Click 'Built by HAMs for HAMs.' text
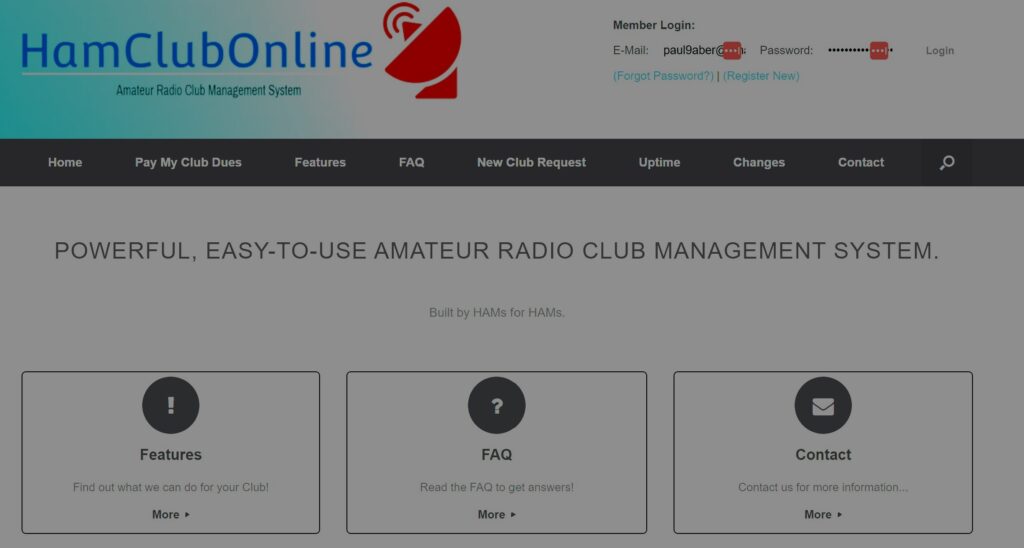Screen dimensions: 1024x548 coord(496,313)
